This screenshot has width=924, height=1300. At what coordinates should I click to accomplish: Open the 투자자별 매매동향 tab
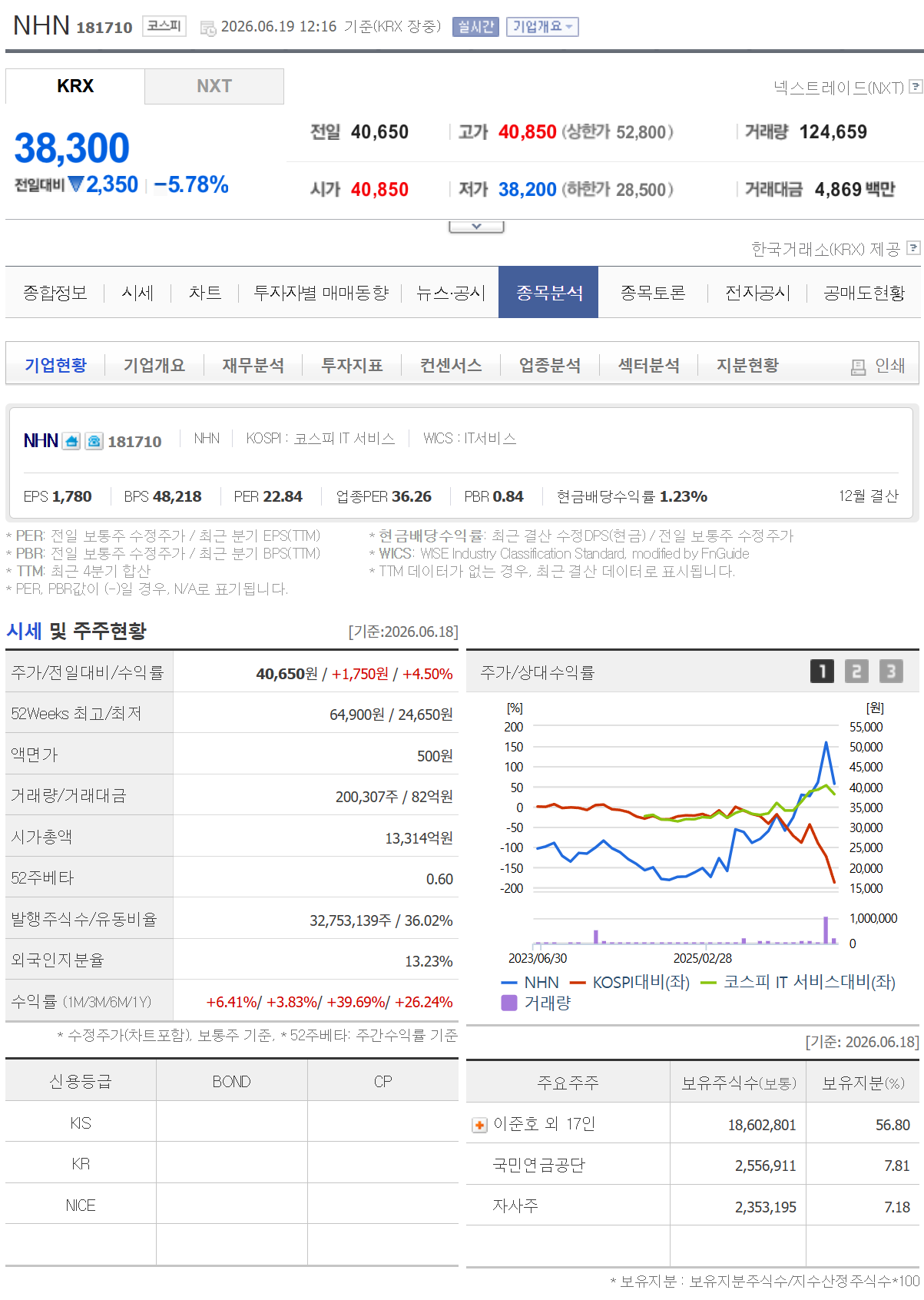pos(321,293)
